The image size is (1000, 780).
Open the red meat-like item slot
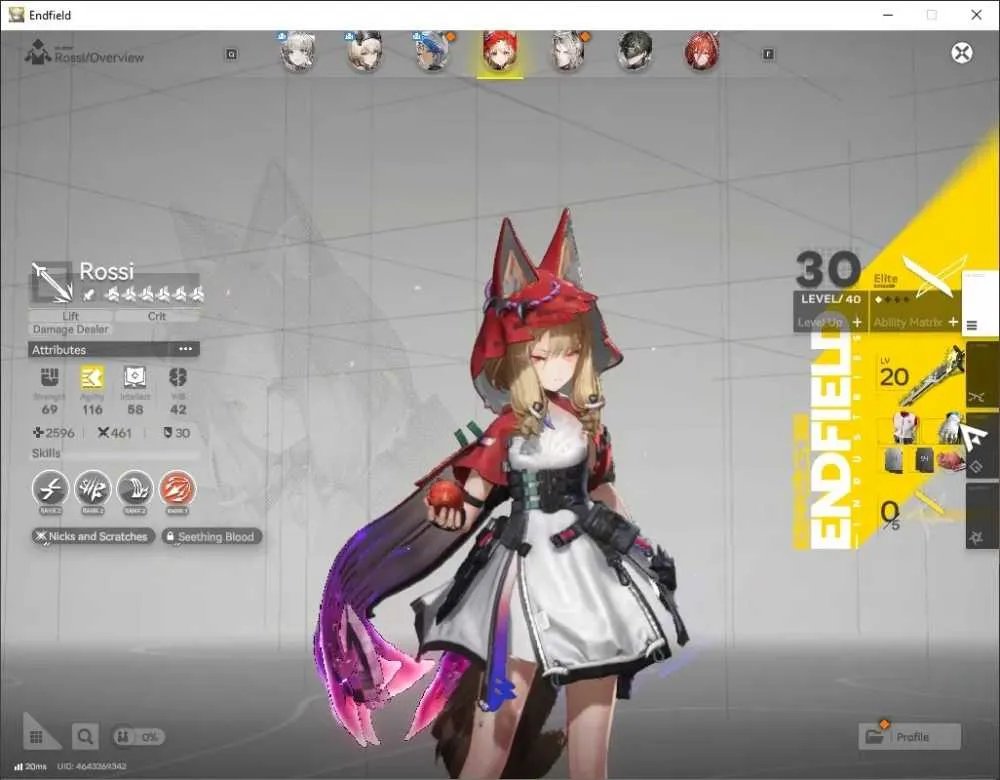point(950,460)
